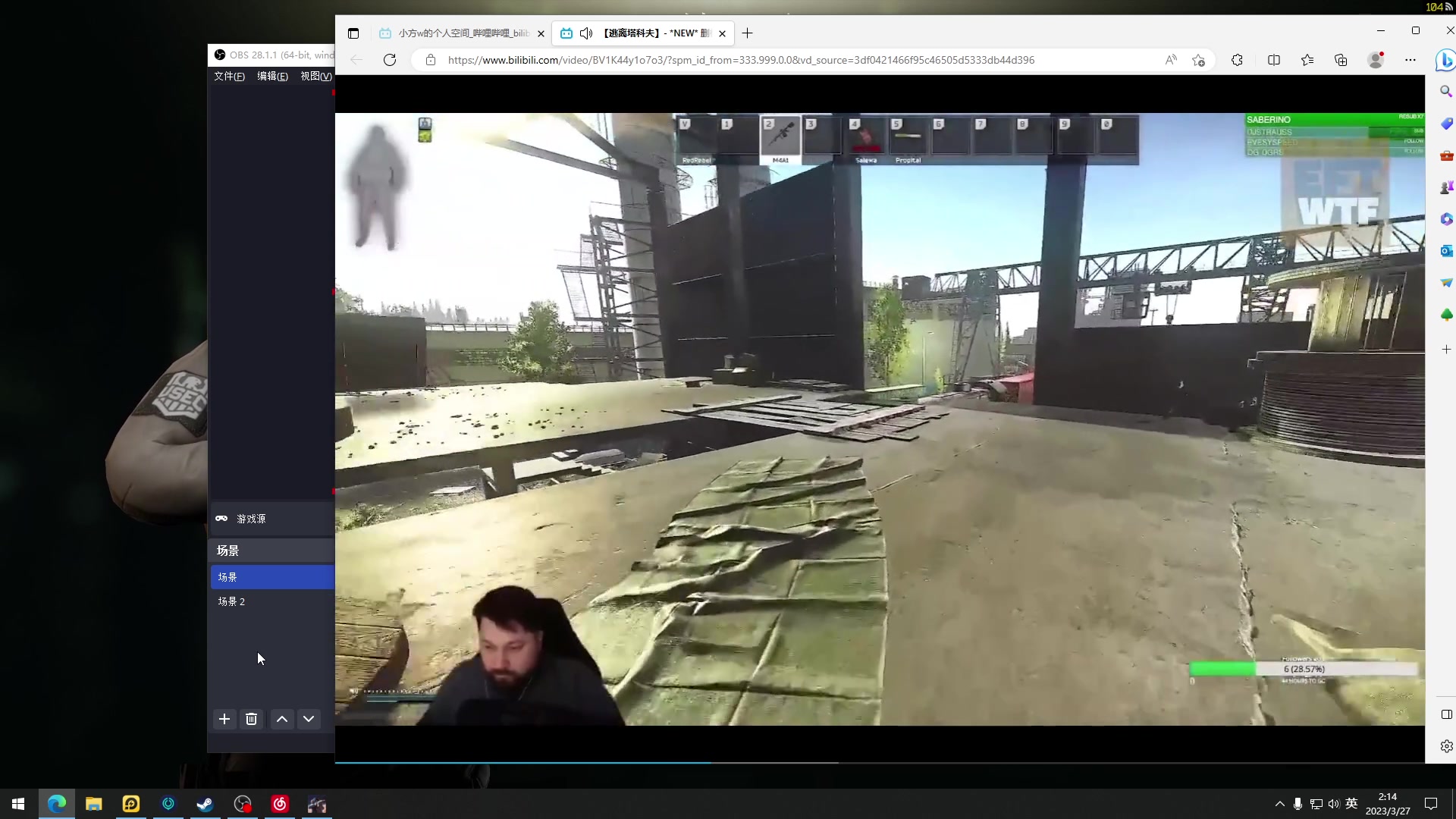
Task: Open sidebar Microsoft 365
Action: 1446,219
